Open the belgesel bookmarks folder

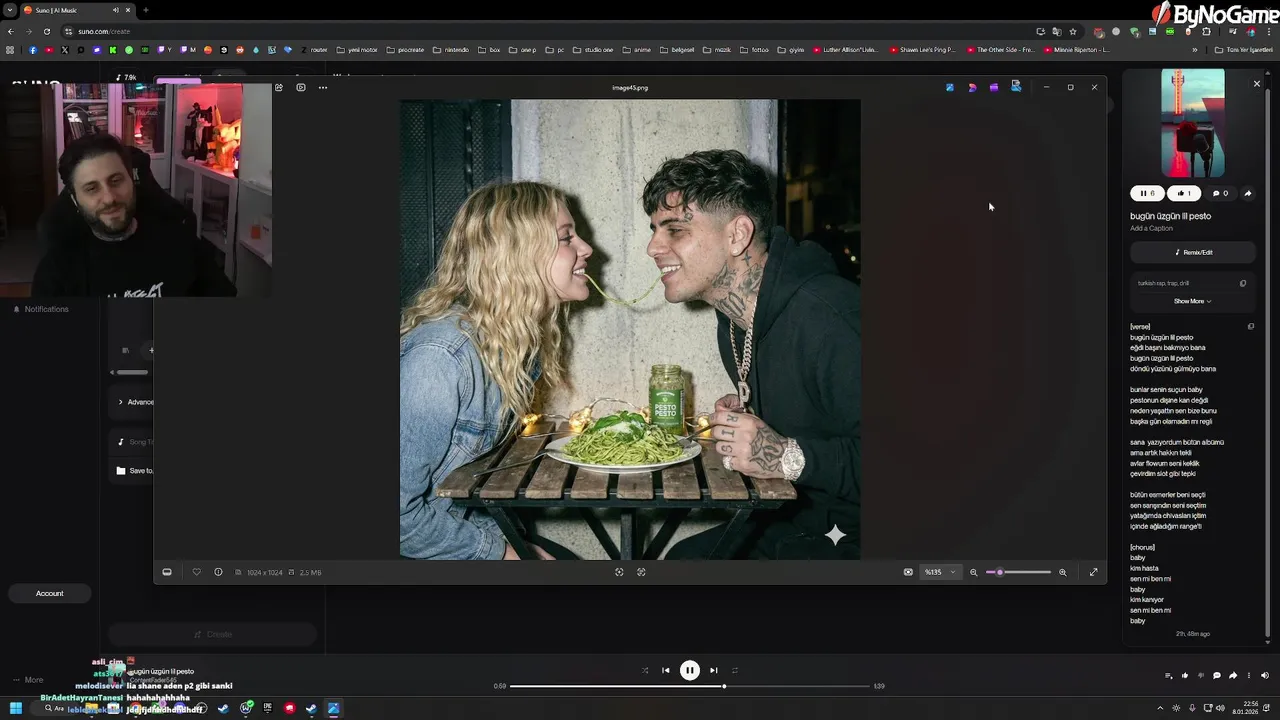tap(677, 49)
